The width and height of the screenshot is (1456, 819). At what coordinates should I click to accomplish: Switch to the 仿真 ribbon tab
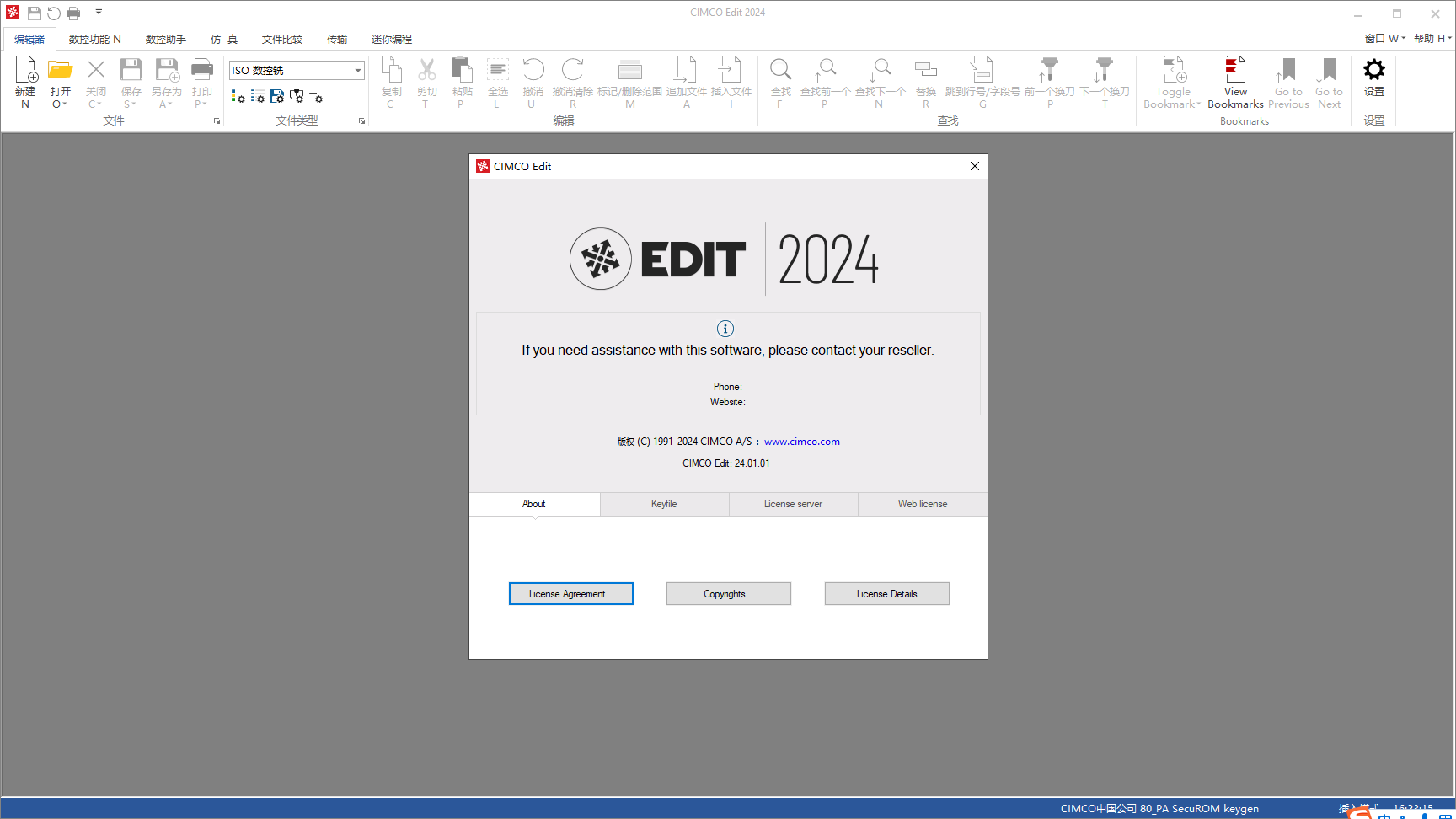pyautogui.click(x=224, y=39)
